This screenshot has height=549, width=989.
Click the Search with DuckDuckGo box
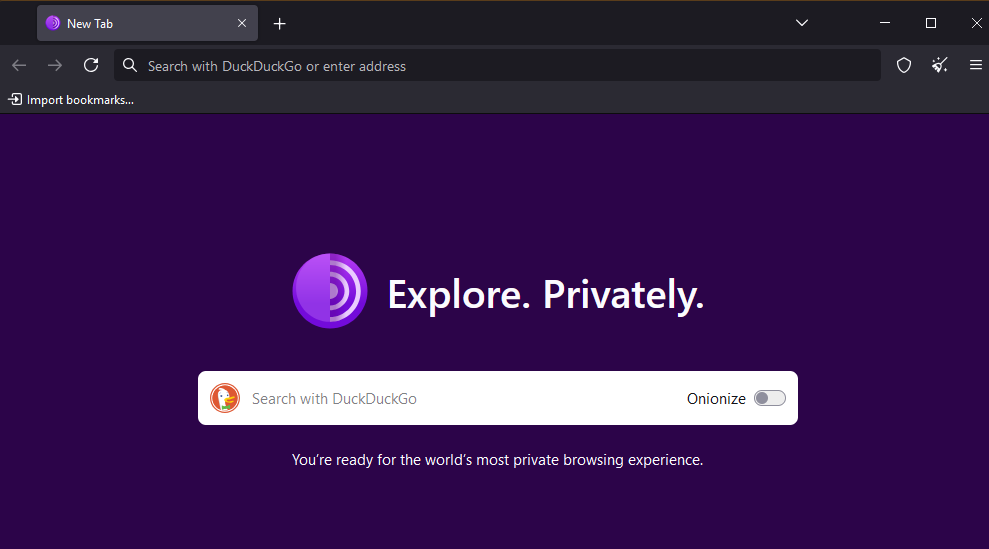coord(498,398)
